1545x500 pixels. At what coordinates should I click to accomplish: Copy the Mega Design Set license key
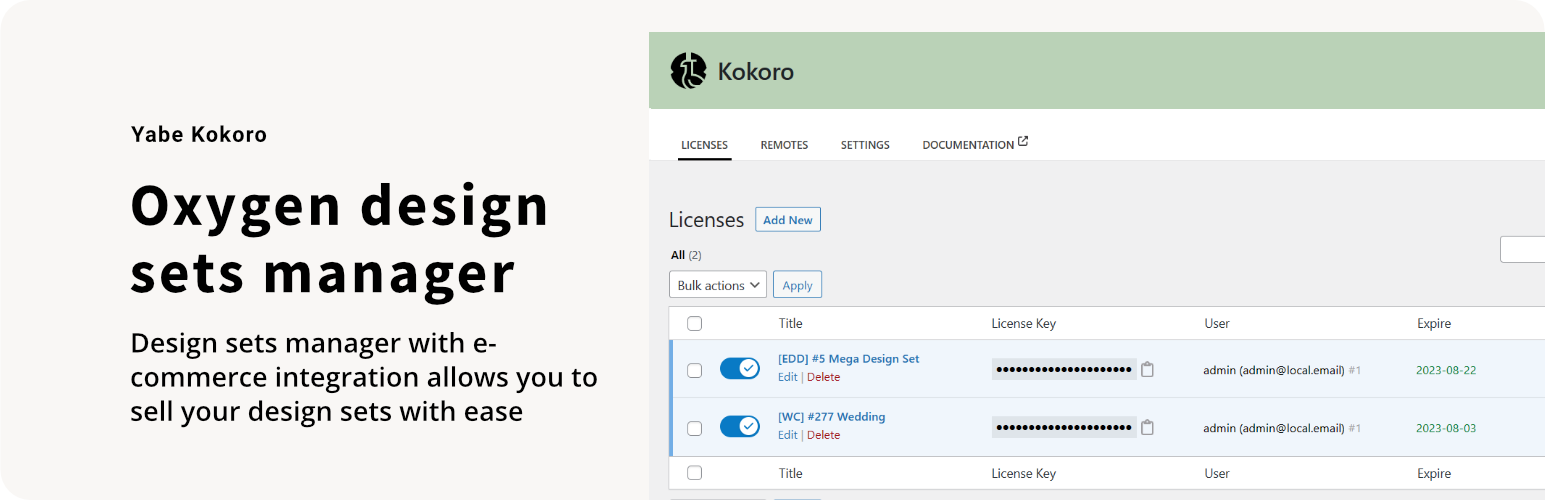(x=1148, y=369)
